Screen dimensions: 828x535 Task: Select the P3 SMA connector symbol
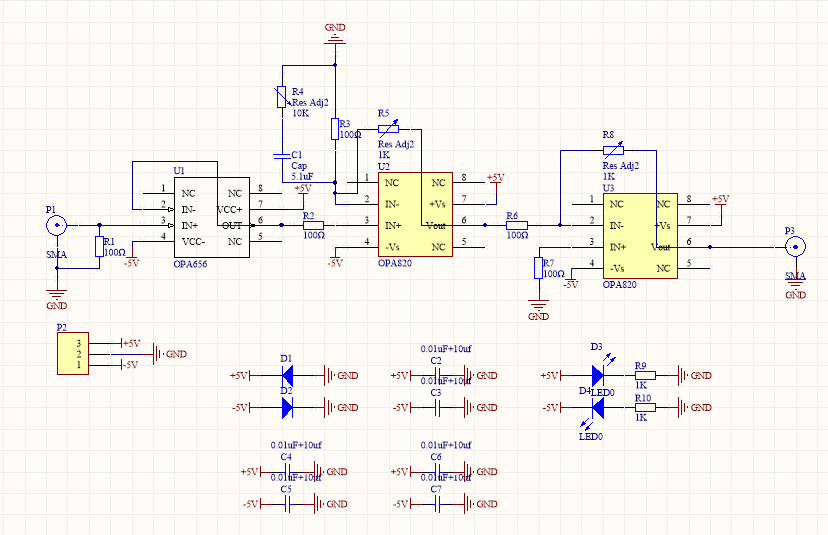tap(795, 247)
